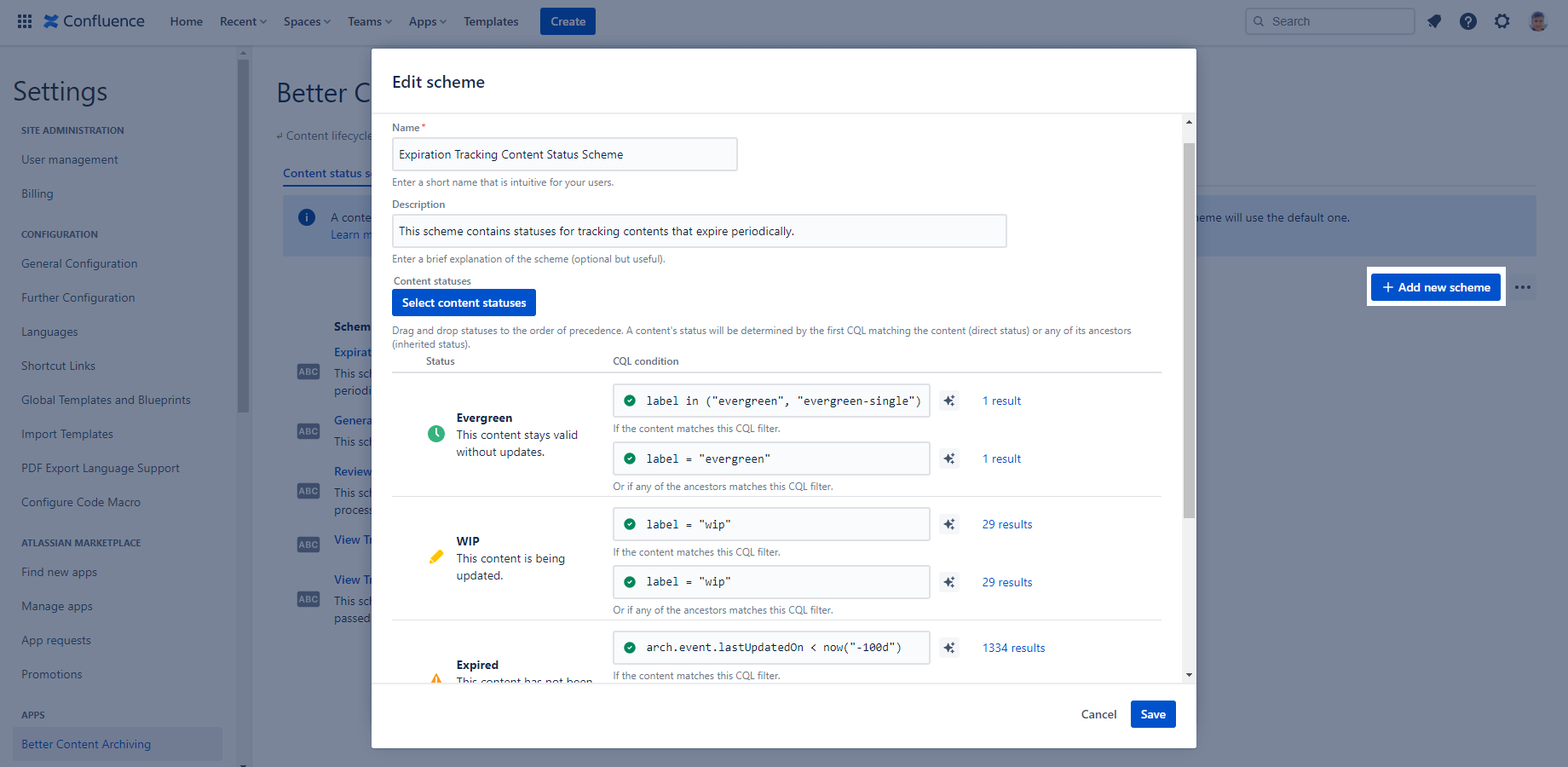Screen dimensions: 1568x767
Task: Open Confluence settings via the gear icon
Action: [x=1502, y=21]
